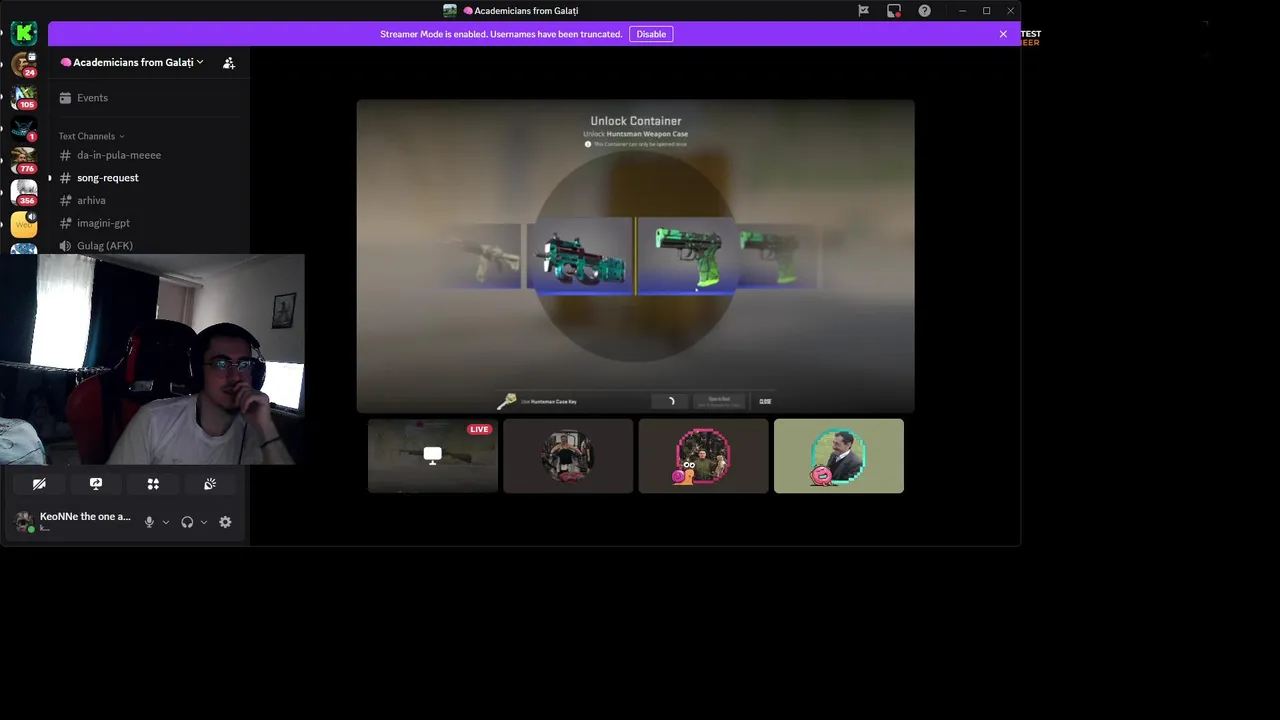Click Disable streamer mode button
This screenshot has height=720, width=1280.
[x=651, y=34]
